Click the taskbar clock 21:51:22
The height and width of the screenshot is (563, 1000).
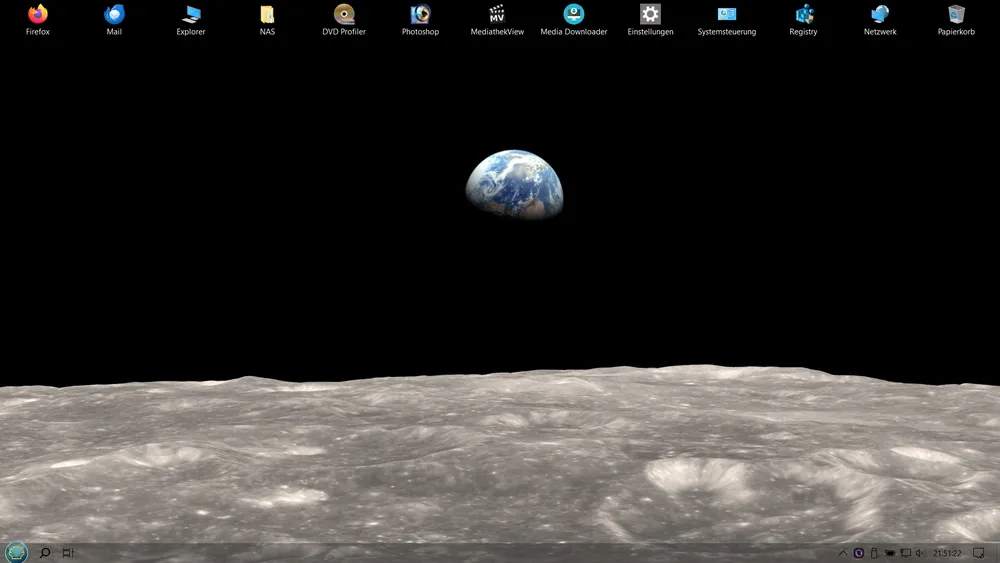pyautogui.click(x=947, y=553)
